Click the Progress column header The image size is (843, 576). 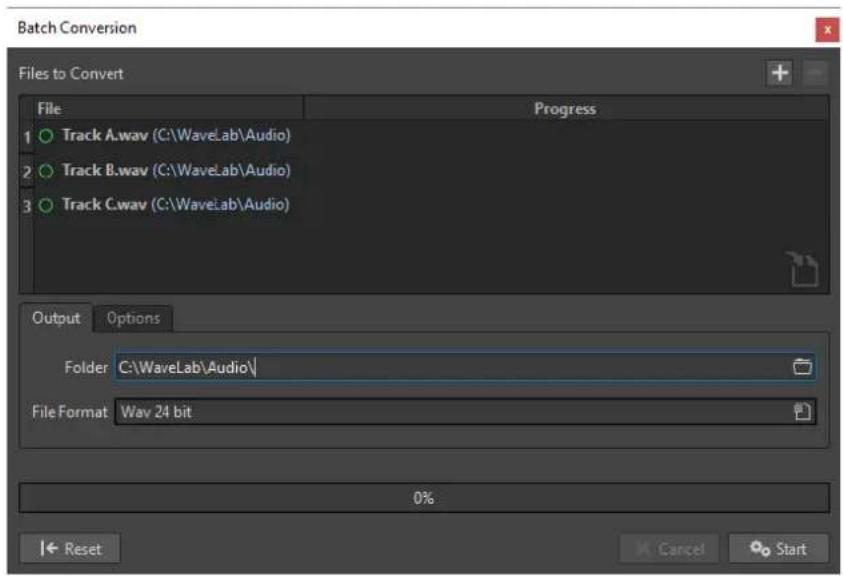click(x=566, y=109)
